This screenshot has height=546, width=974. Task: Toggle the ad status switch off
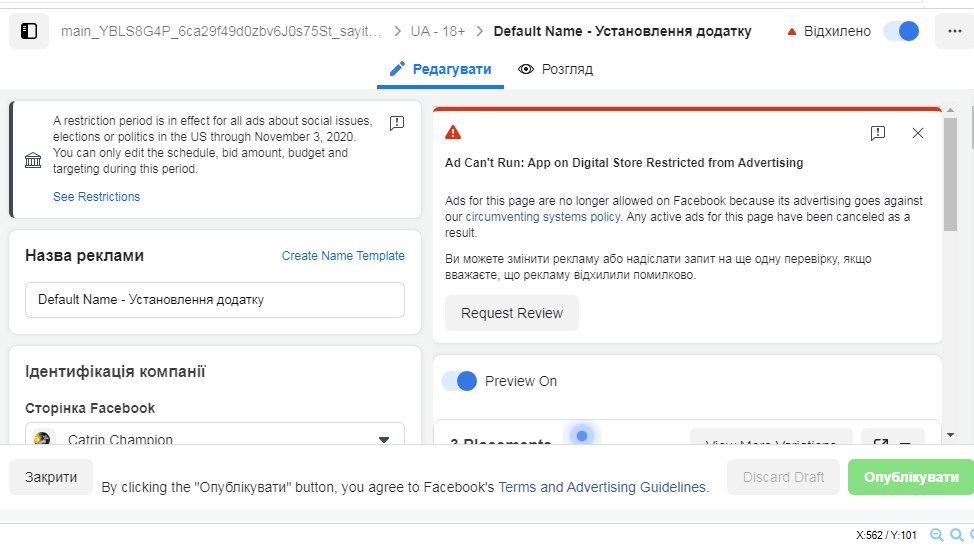tap(901, 31)
